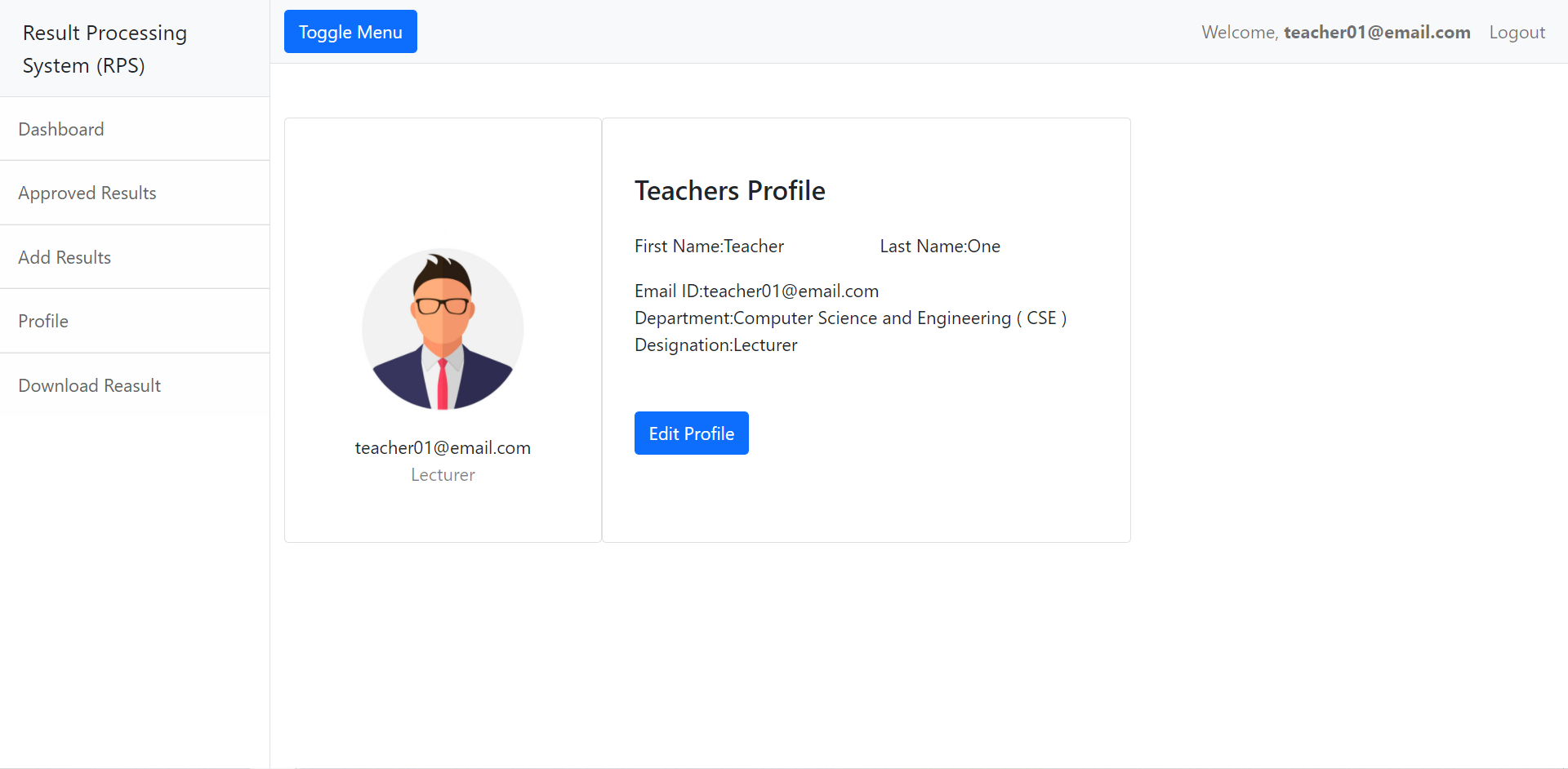Open the Dashboard sidebar item
Screen dimensions: 1568x769
[61, 129]
